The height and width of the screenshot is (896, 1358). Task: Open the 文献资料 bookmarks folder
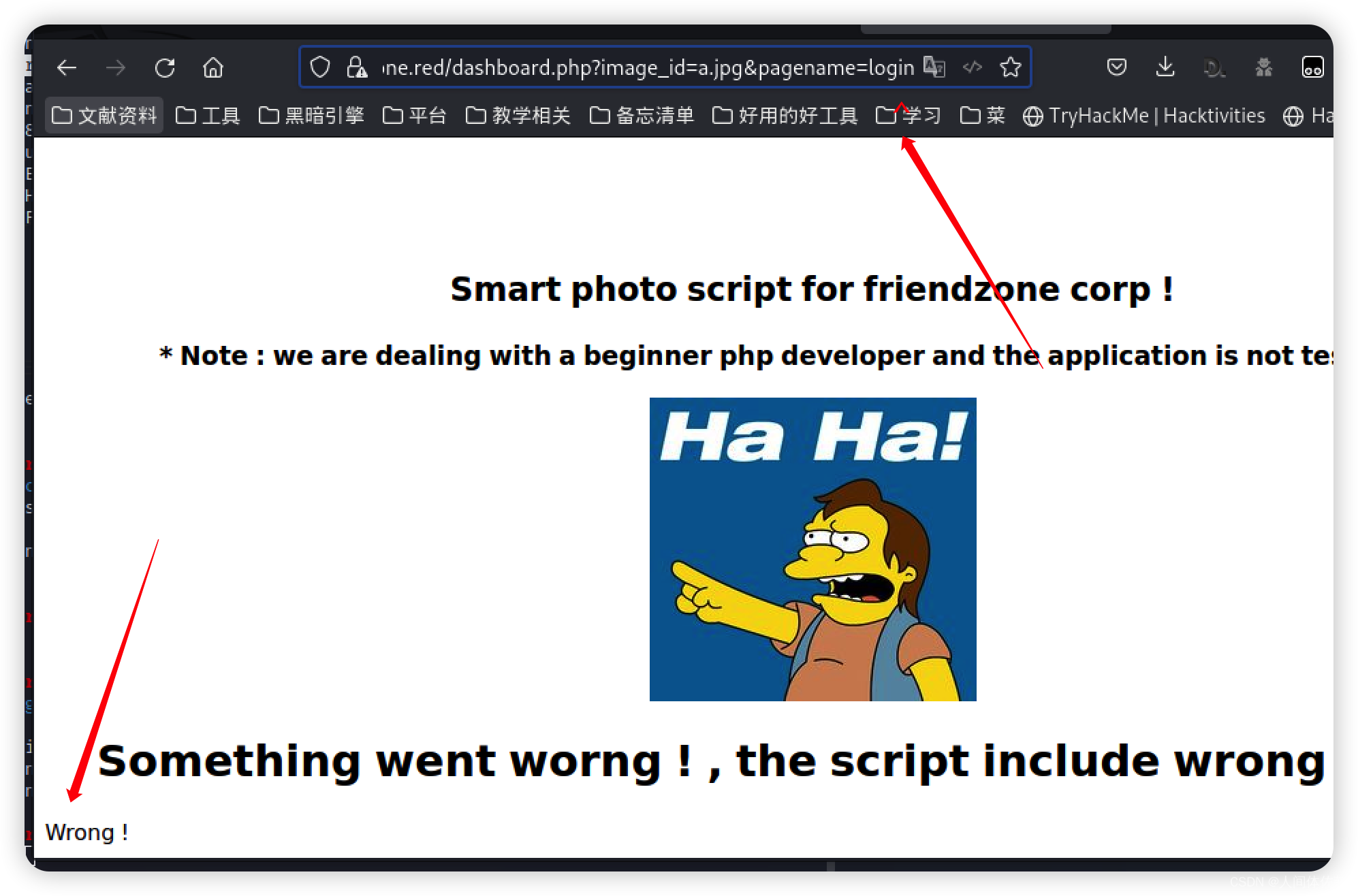104,116
